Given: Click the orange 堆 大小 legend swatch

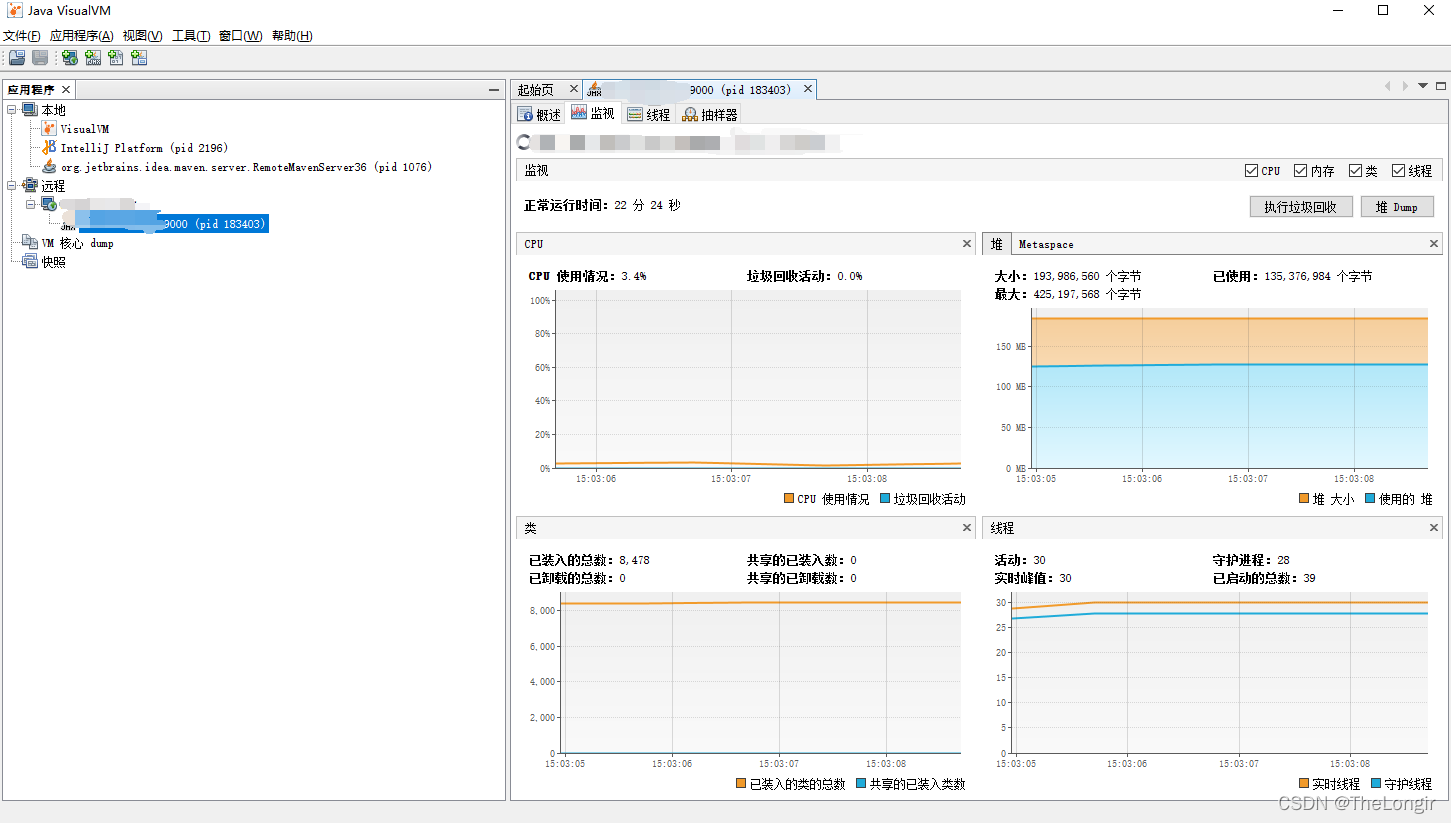Looking at the screenshot, I should (1304, 498).
